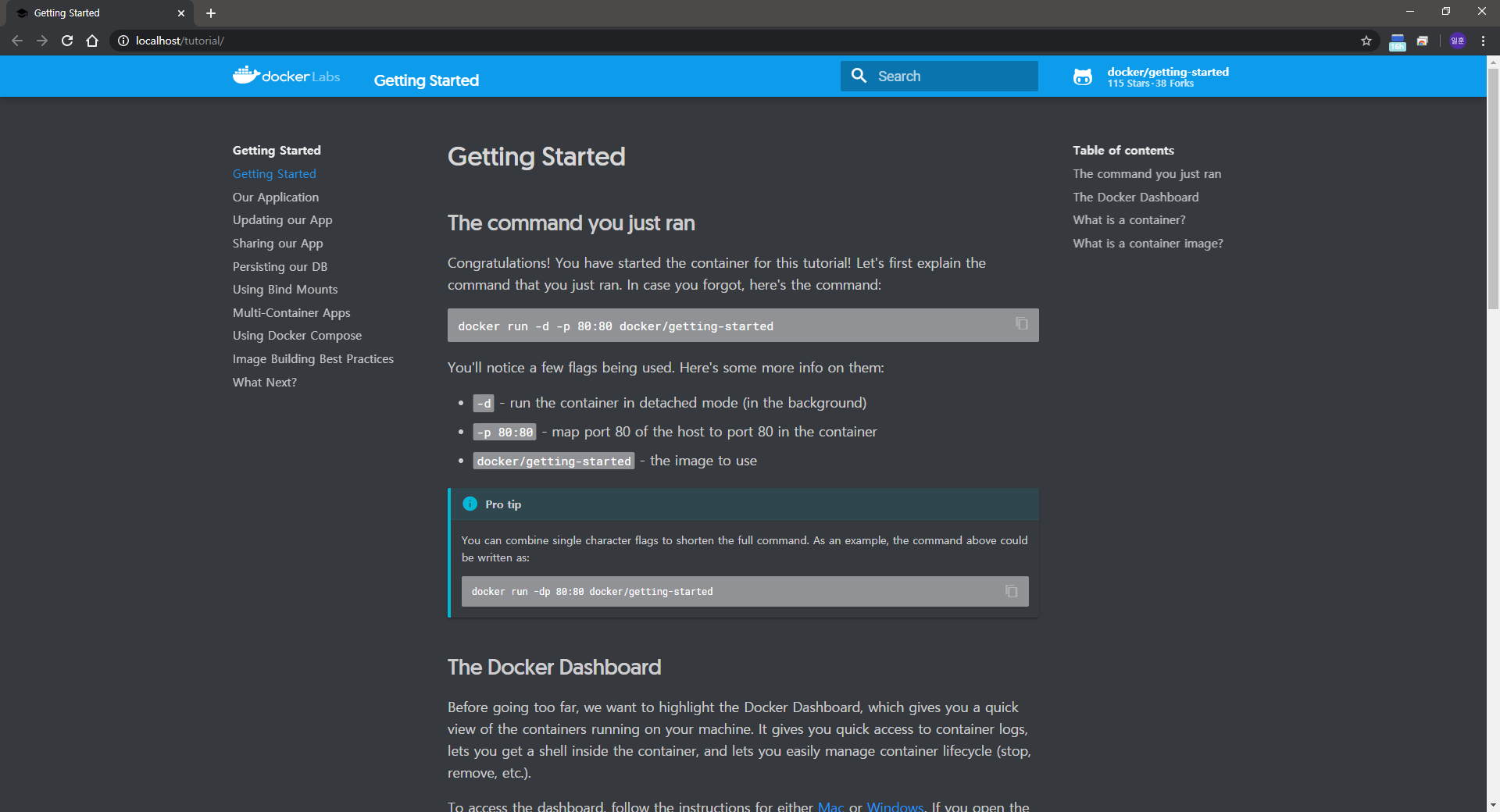Click docker/getting-started code in bullet list
Screen dimensions: 1500x812
point(554,461)
